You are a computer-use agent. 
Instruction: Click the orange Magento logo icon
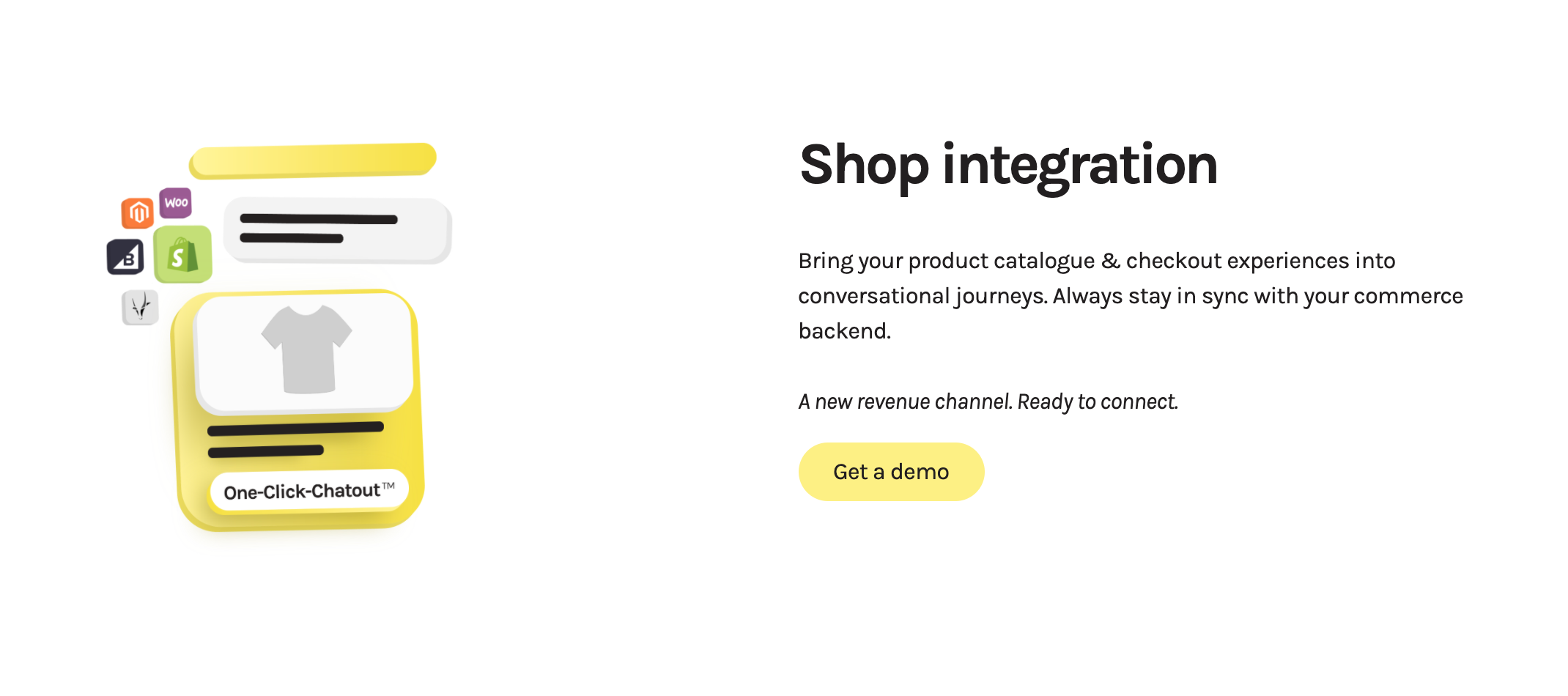[137, 213]
